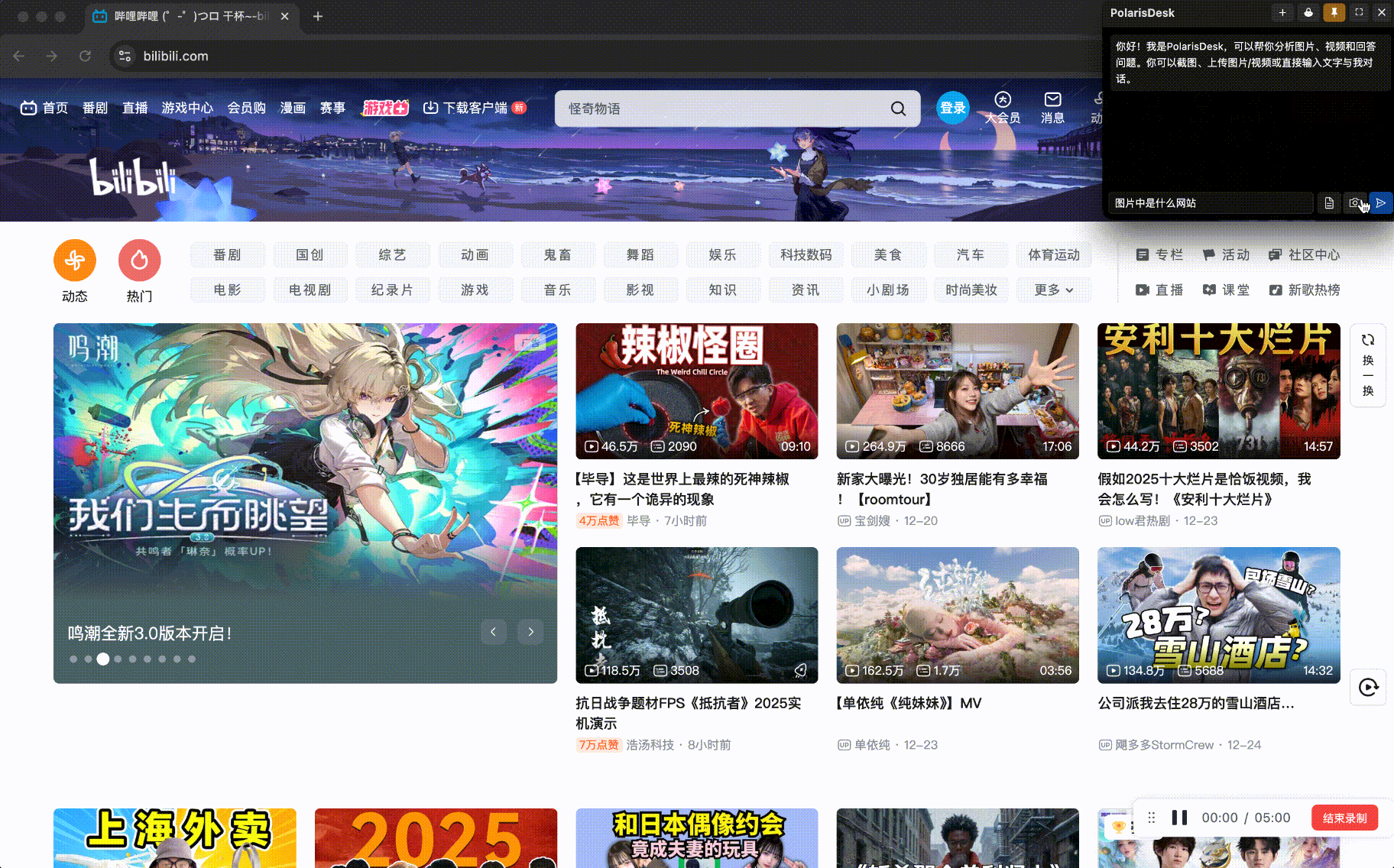Image resolution: width=1394 pixels, height=868 pixels.
Task: Click the PolarisDesk fullscreen expand icon
Action: 1359,12
